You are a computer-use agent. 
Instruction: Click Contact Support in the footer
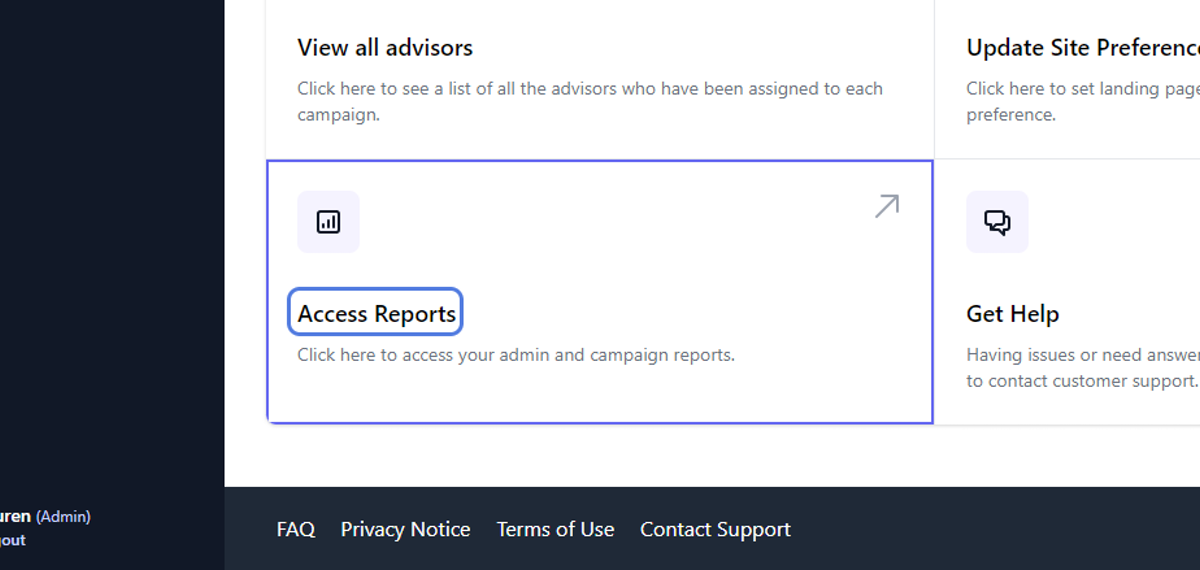(x=715, y=529)
